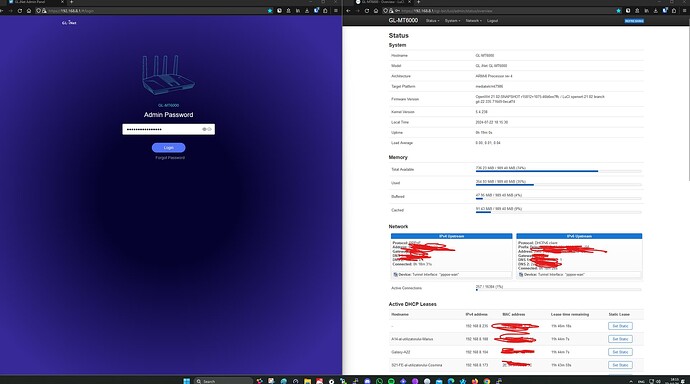Click the Admin Password input field
Image resolution: width=690 pixels, height=384 pixels.
(169, 129)
